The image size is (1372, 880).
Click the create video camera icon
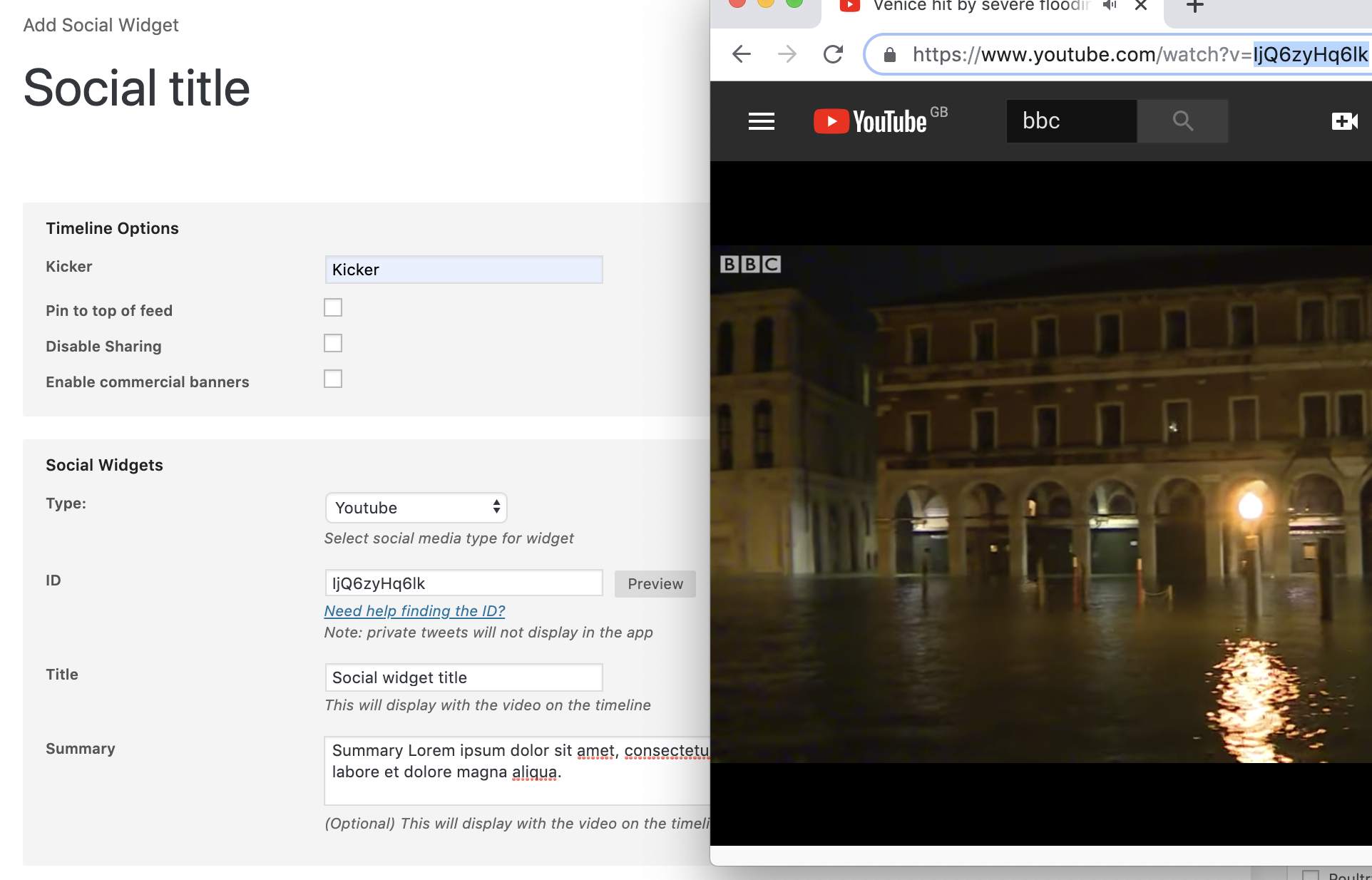(1344, 121)
